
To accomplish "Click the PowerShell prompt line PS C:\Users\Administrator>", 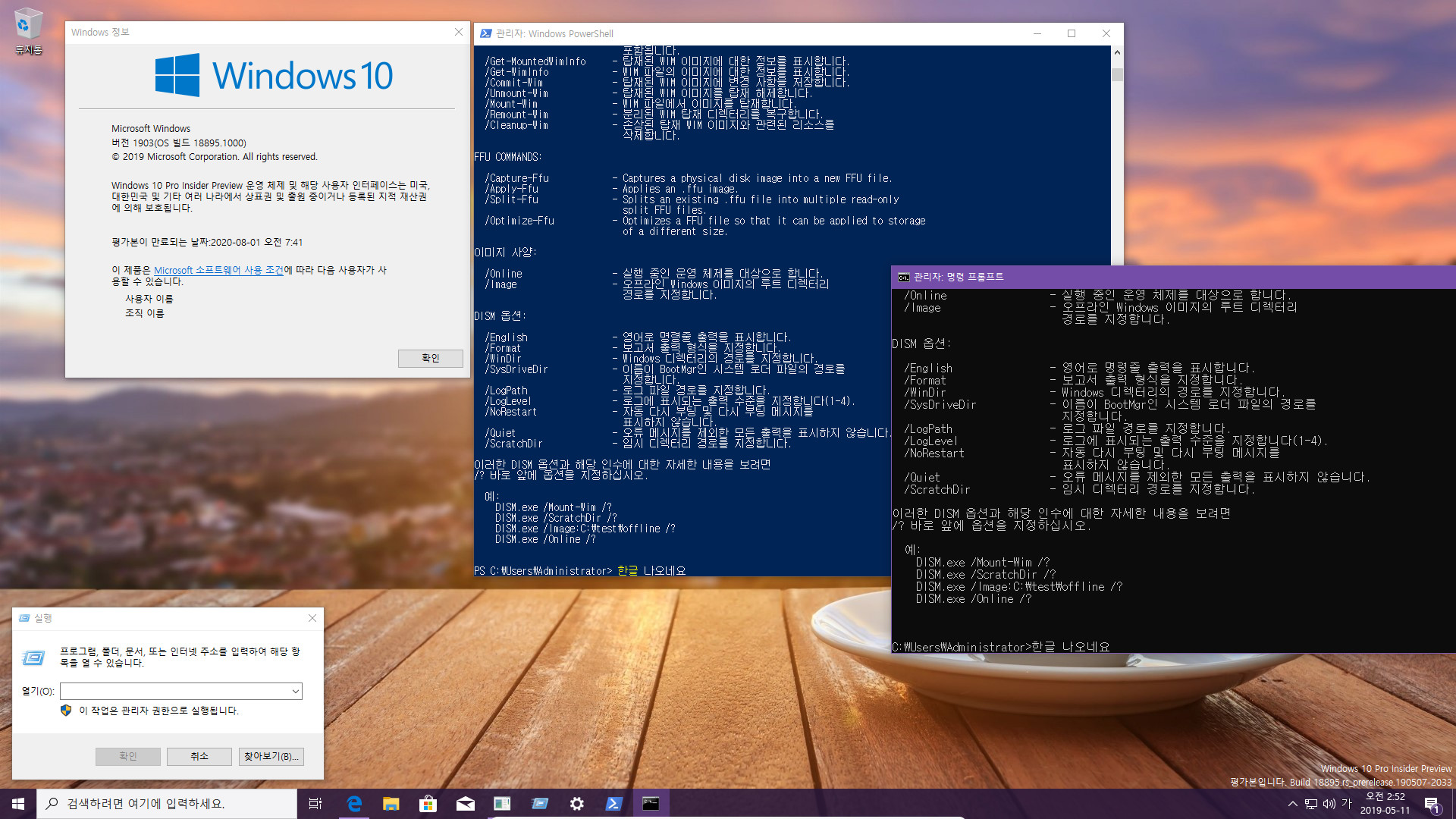I will [543, 571].
